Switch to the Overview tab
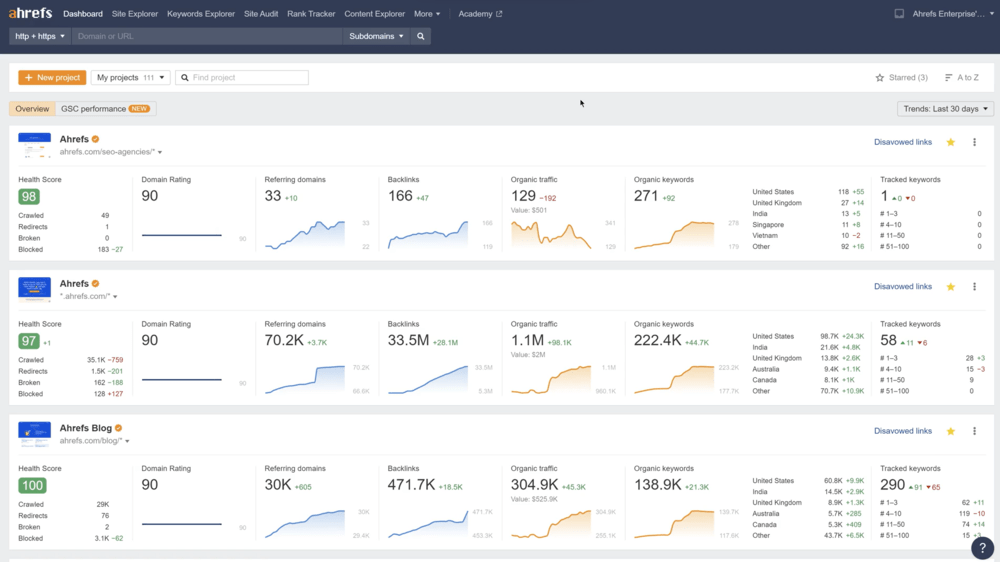The image size is (1000, 562). coord(32,109)
